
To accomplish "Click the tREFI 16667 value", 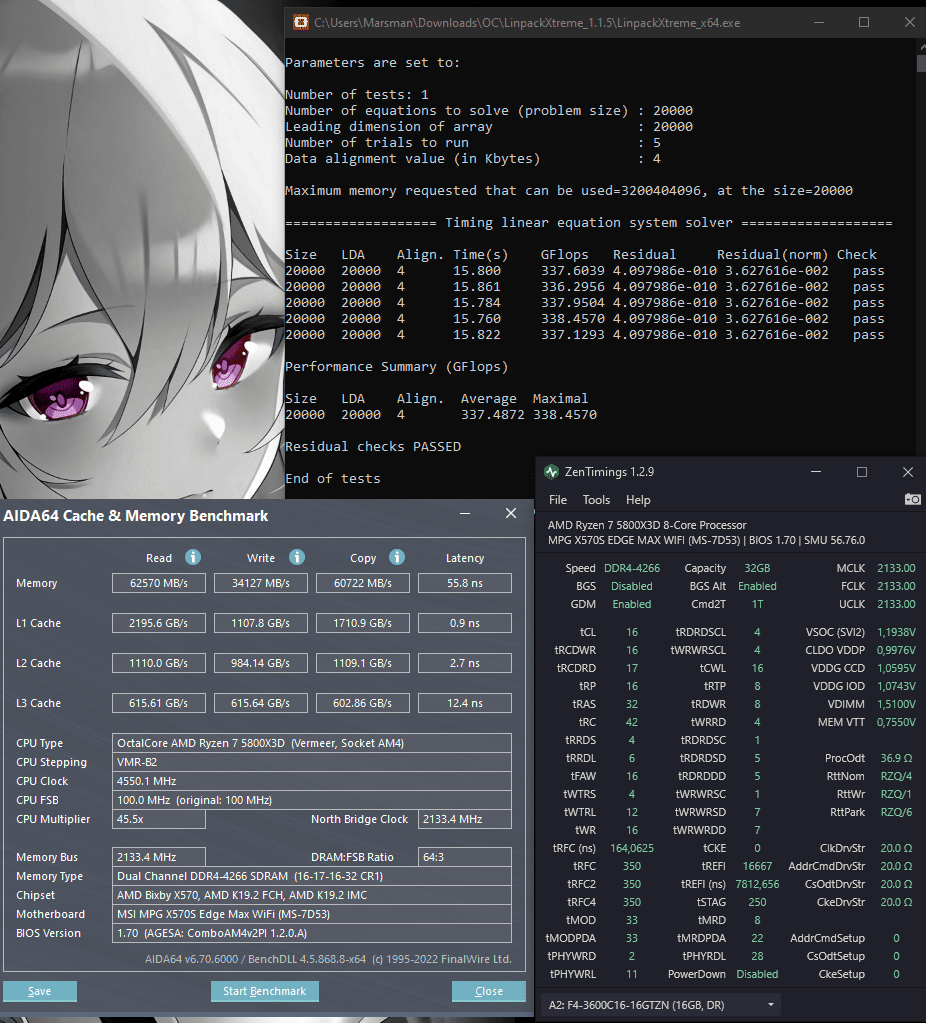I will [757, 866].
